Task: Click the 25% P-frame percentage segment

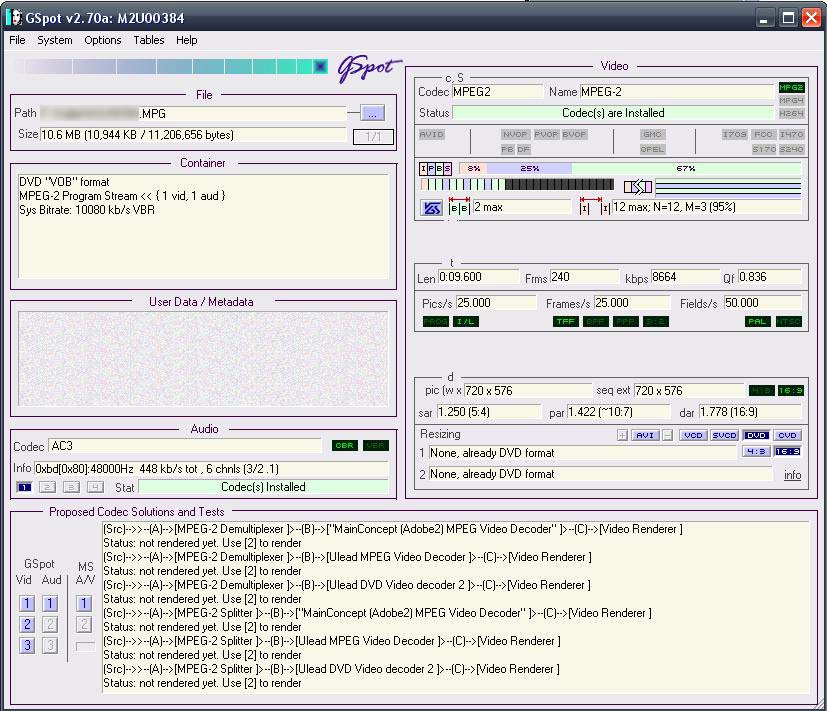Action: [x=529, y=168]
